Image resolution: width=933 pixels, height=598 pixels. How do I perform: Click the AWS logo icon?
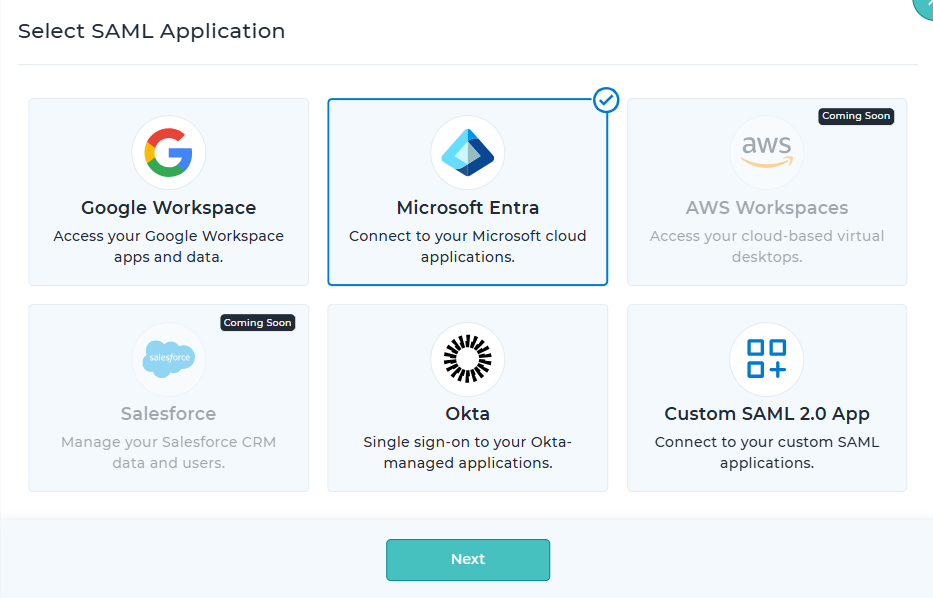[x=766, y=153]
